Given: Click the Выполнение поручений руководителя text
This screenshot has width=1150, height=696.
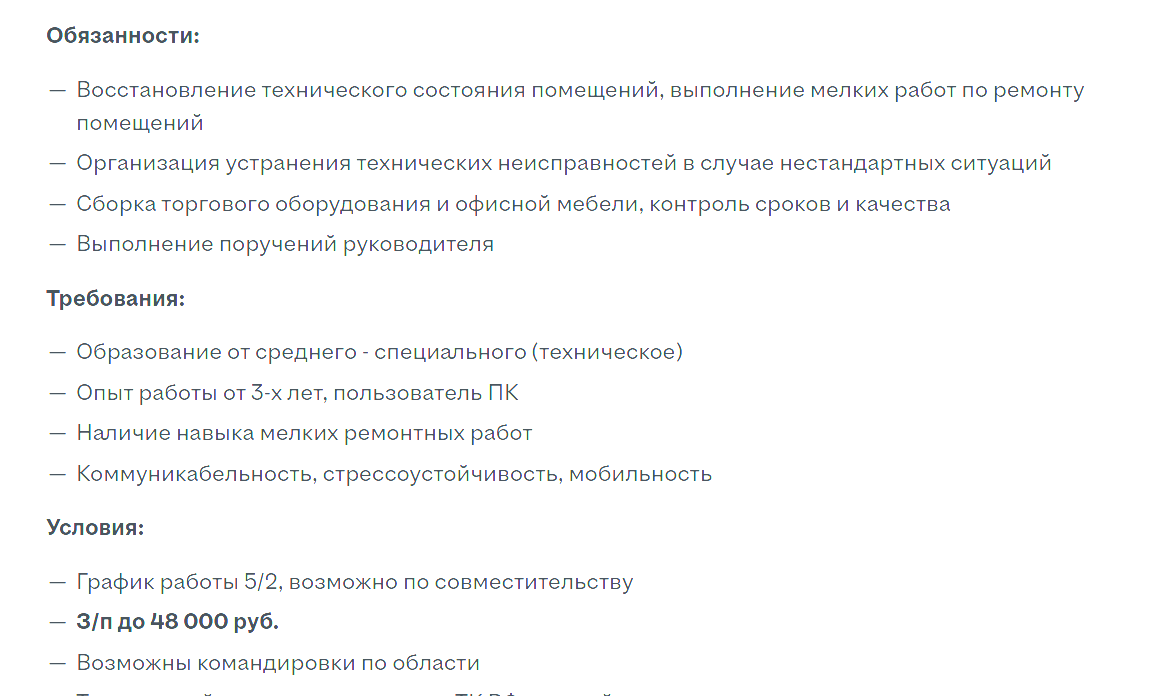Looking at the screenshot, I should tap(285, 244).
